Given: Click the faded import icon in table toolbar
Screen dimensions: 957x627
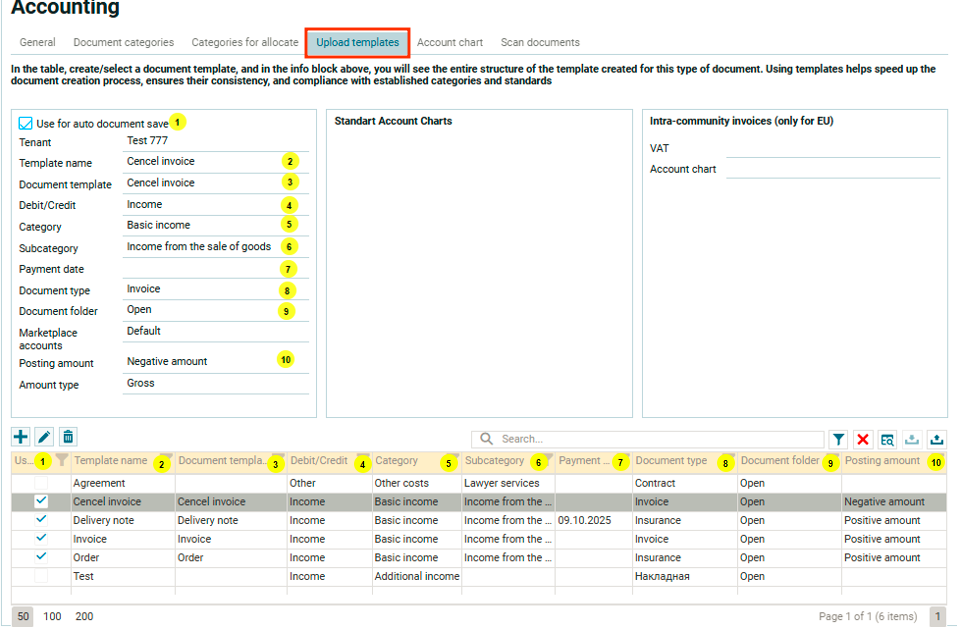Looking at the screenshot, I should 911,439.
